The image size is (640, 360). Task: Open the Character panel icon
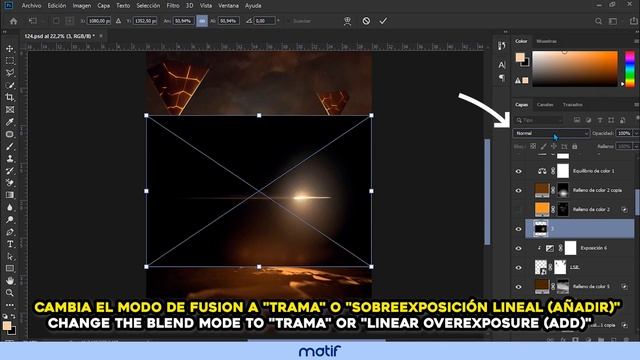(502, 64)
